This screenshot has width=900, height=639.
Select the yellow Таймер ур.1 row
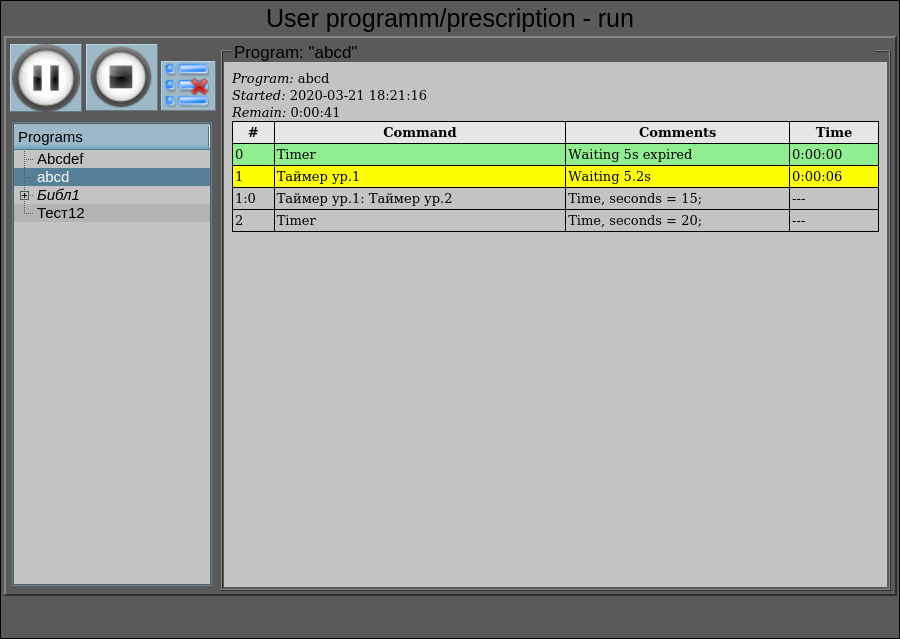pos(419,177)
